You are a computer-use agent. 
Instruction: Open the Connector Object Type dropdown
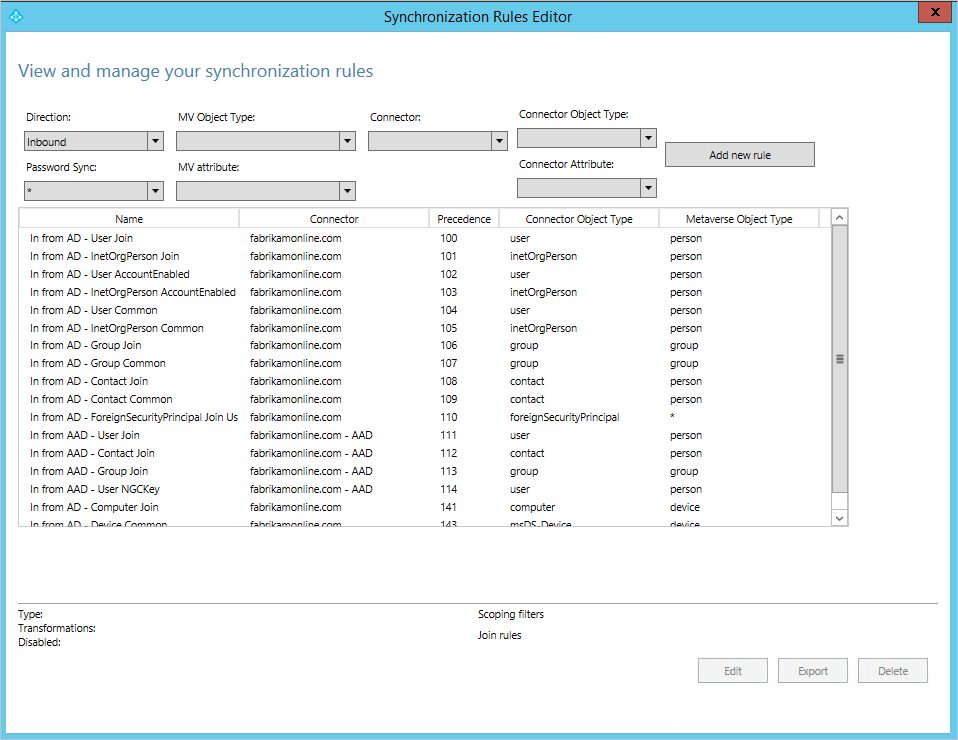(x=648, y=137)
